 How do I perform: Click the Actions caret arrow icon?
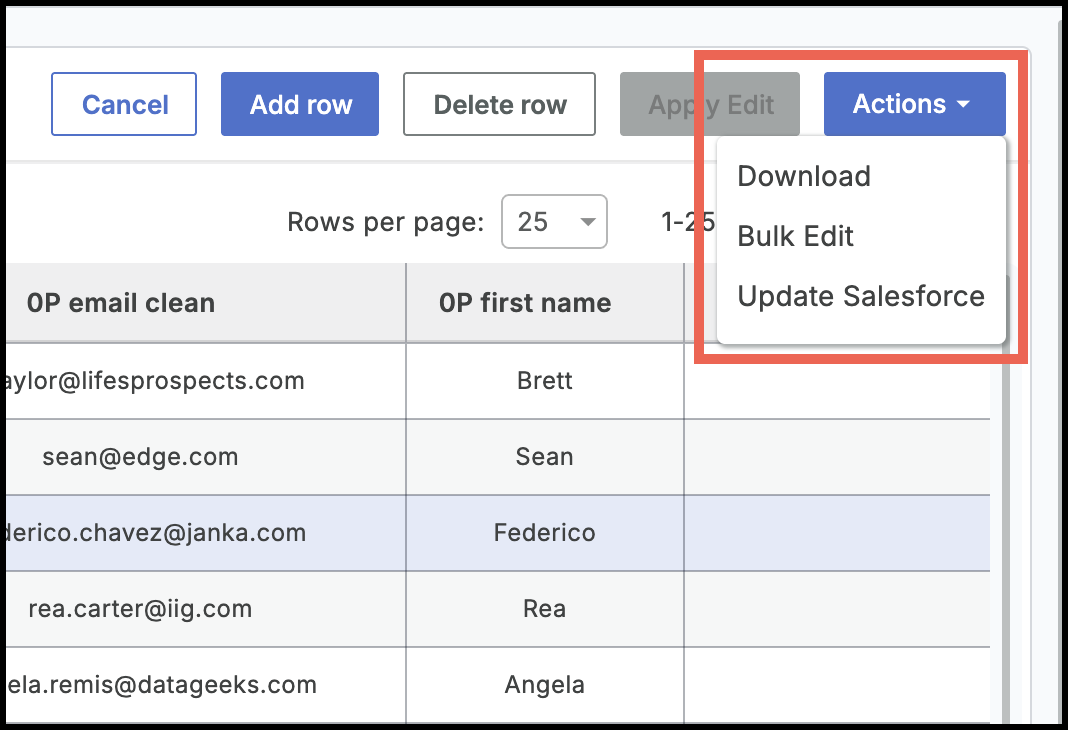pyautogui.click(x=963, y=105)
